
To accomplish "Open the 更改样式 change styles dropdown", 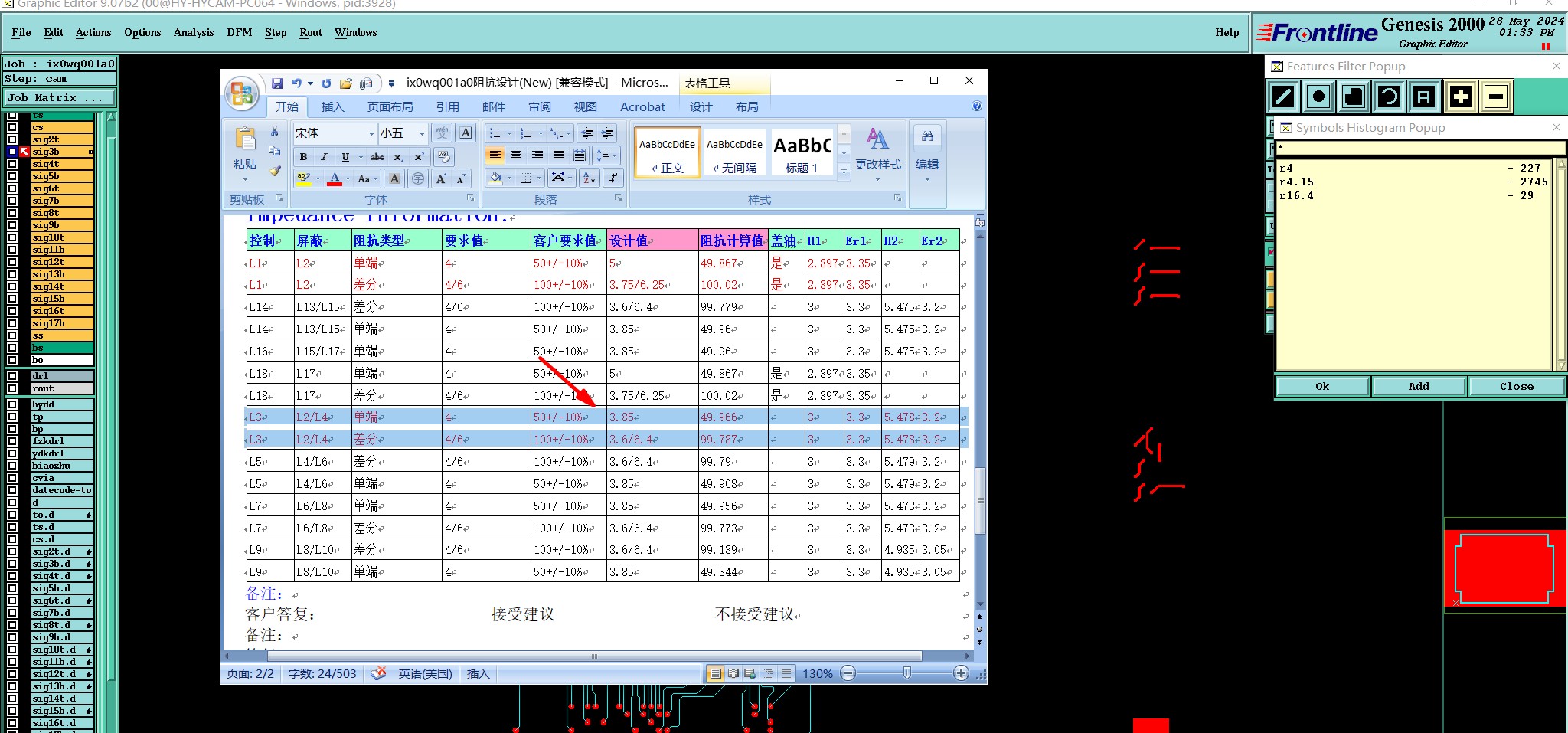I will 878,155.
